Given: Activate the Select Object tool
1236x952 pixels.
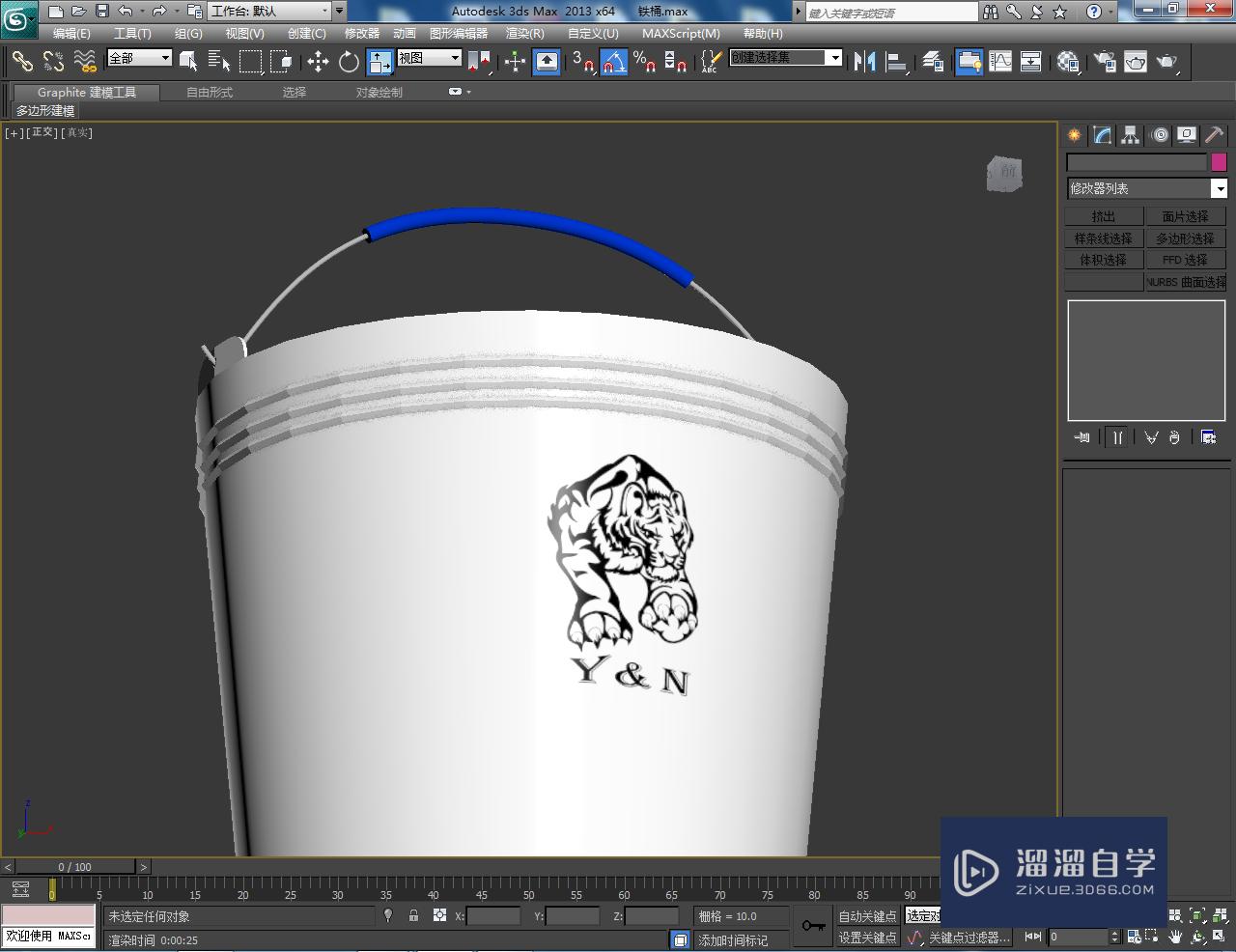Looking at the screenshot, I should tap(189, 62).
